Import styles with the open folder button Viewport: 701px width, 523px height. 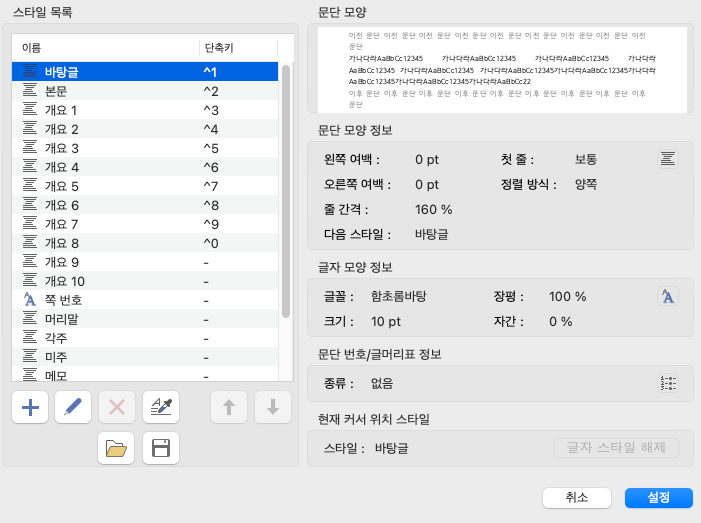pyautogui.click(x=116, y=448)
